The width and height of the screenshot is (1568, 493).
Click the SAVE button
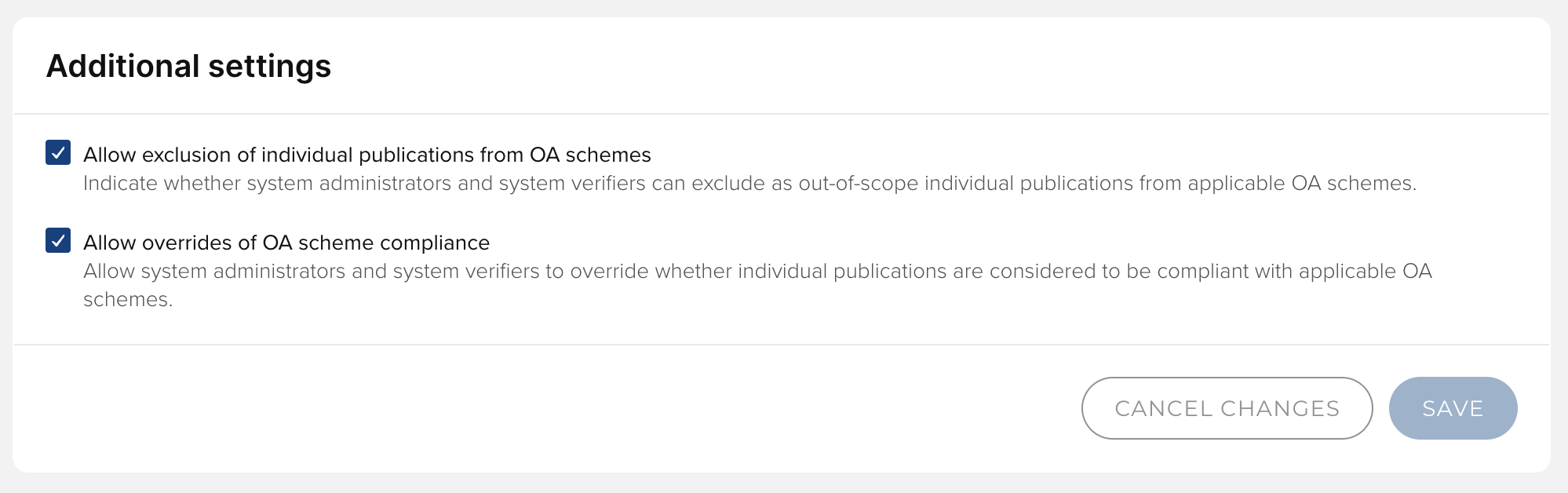(x=1452, y=408)
